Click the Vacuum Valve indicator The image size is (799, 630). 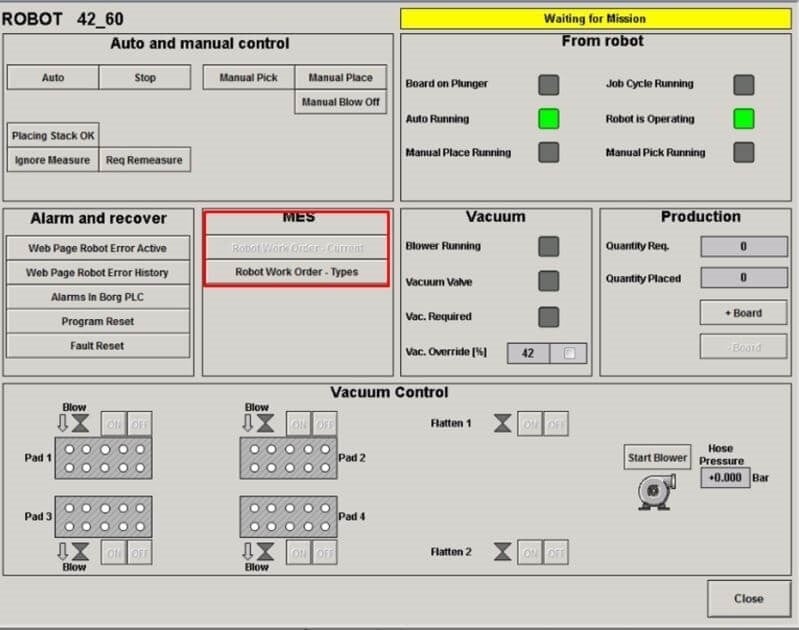click(548, 281)
